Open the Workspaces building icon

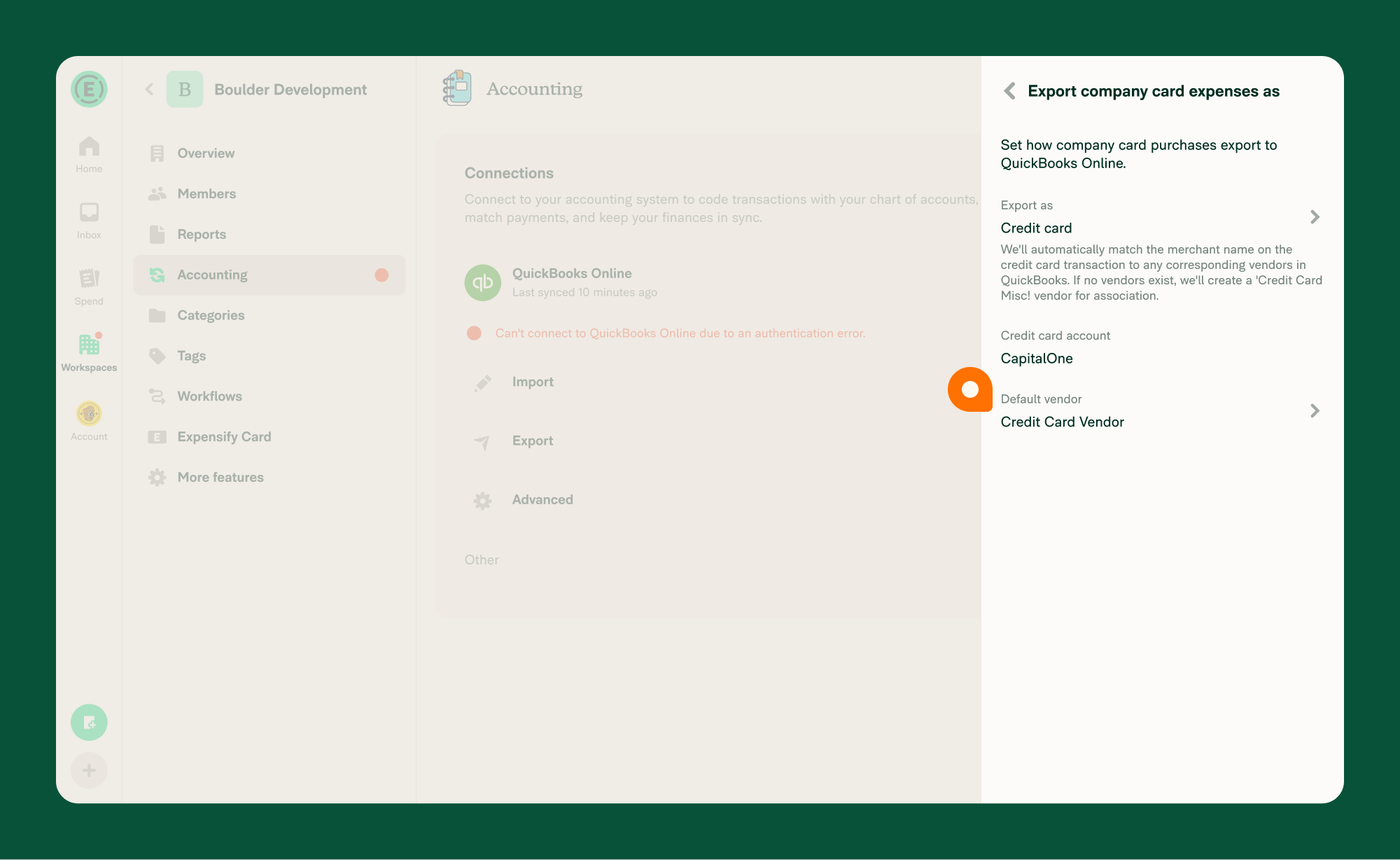coord(89,344)
